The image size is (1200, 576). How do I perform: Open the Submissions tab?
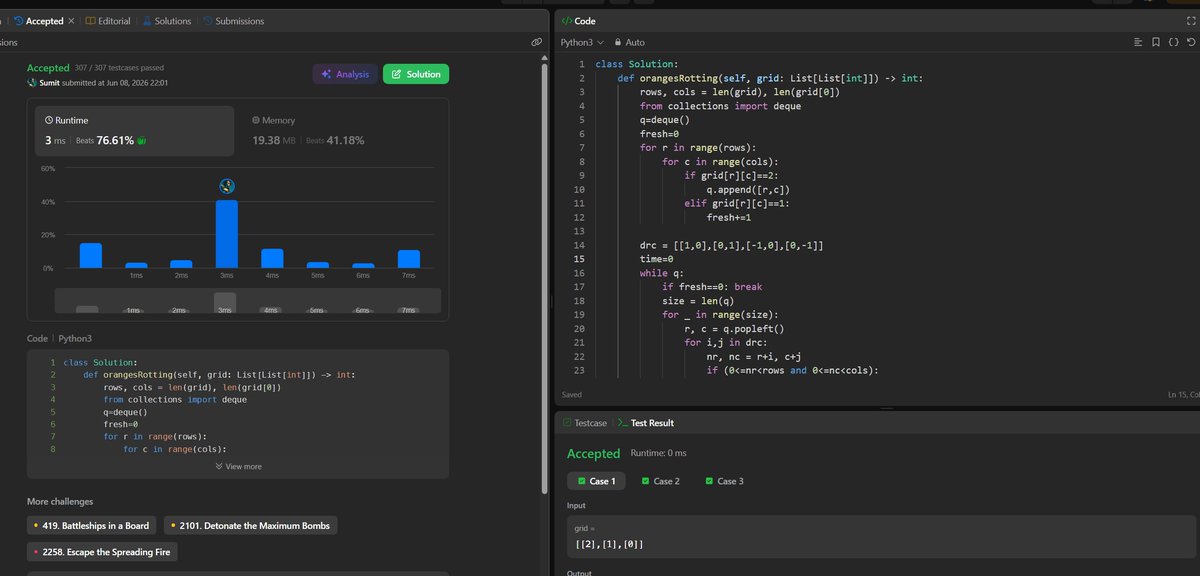pos(233,21)
